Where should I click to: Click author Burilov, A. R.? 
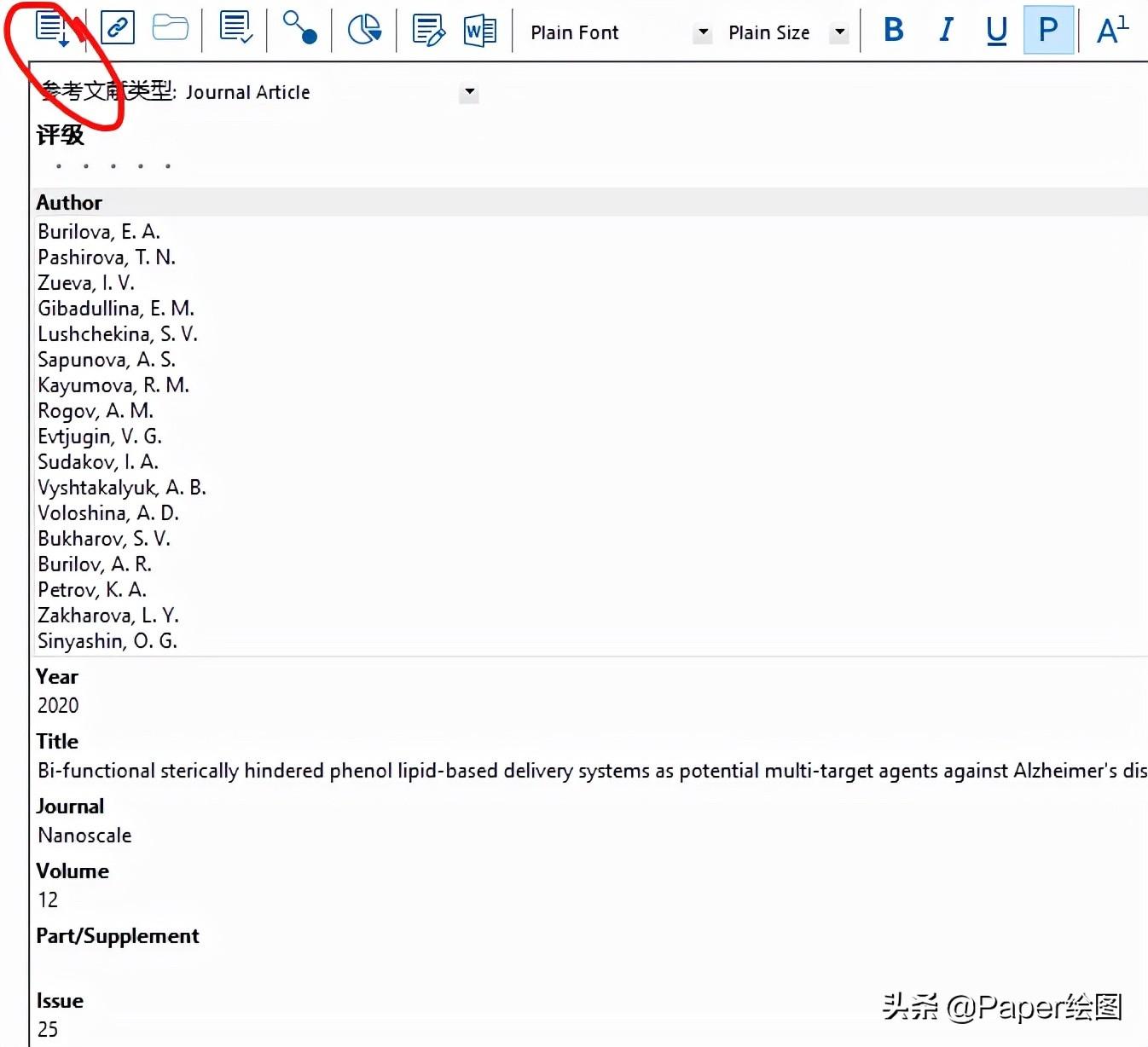click(x=95, y=564)
